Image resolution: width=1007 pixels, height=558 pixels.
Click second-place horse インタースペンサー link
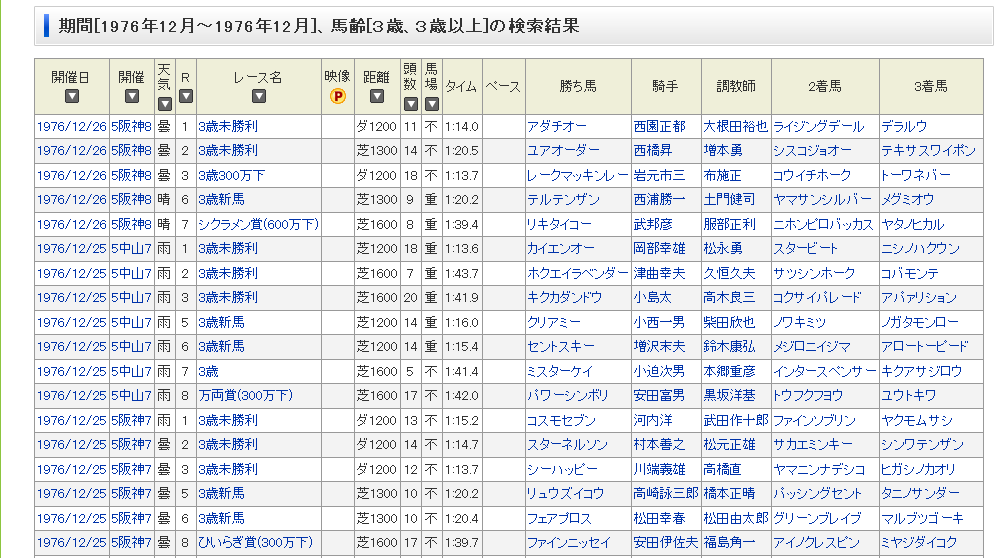tap(824, 371)
